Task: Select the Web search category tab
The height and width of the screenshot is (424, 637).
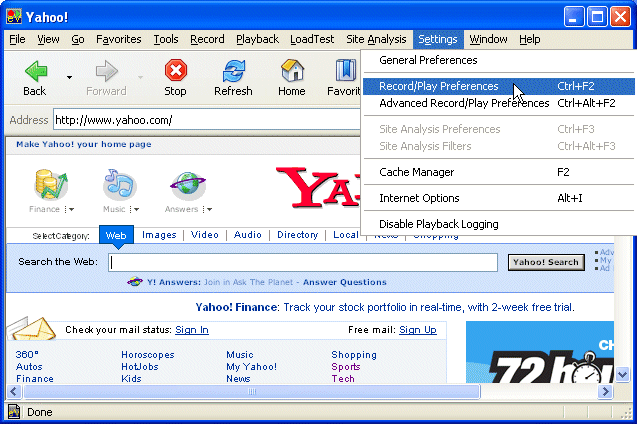Action: click(x=116, y=235)
